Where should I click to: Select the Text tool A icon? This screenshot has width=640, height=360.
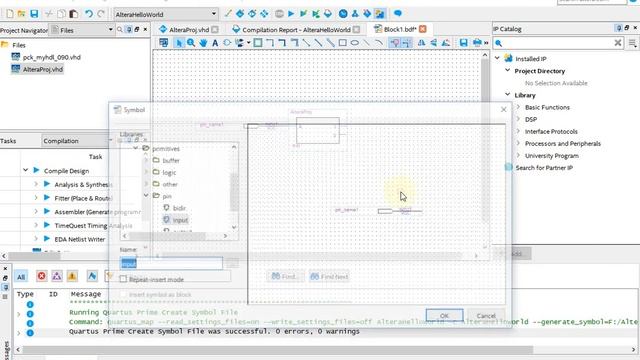(215, 43)
